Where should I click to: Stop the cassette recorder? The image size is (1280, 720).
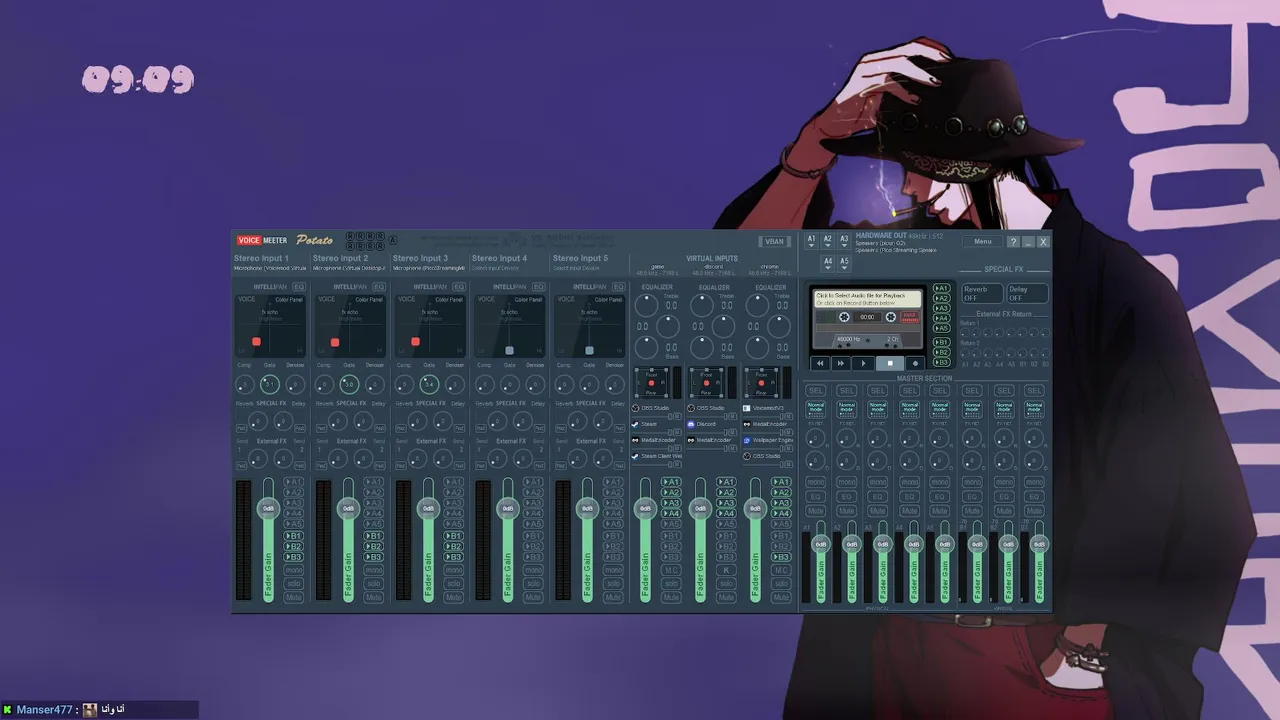[890, 363]
